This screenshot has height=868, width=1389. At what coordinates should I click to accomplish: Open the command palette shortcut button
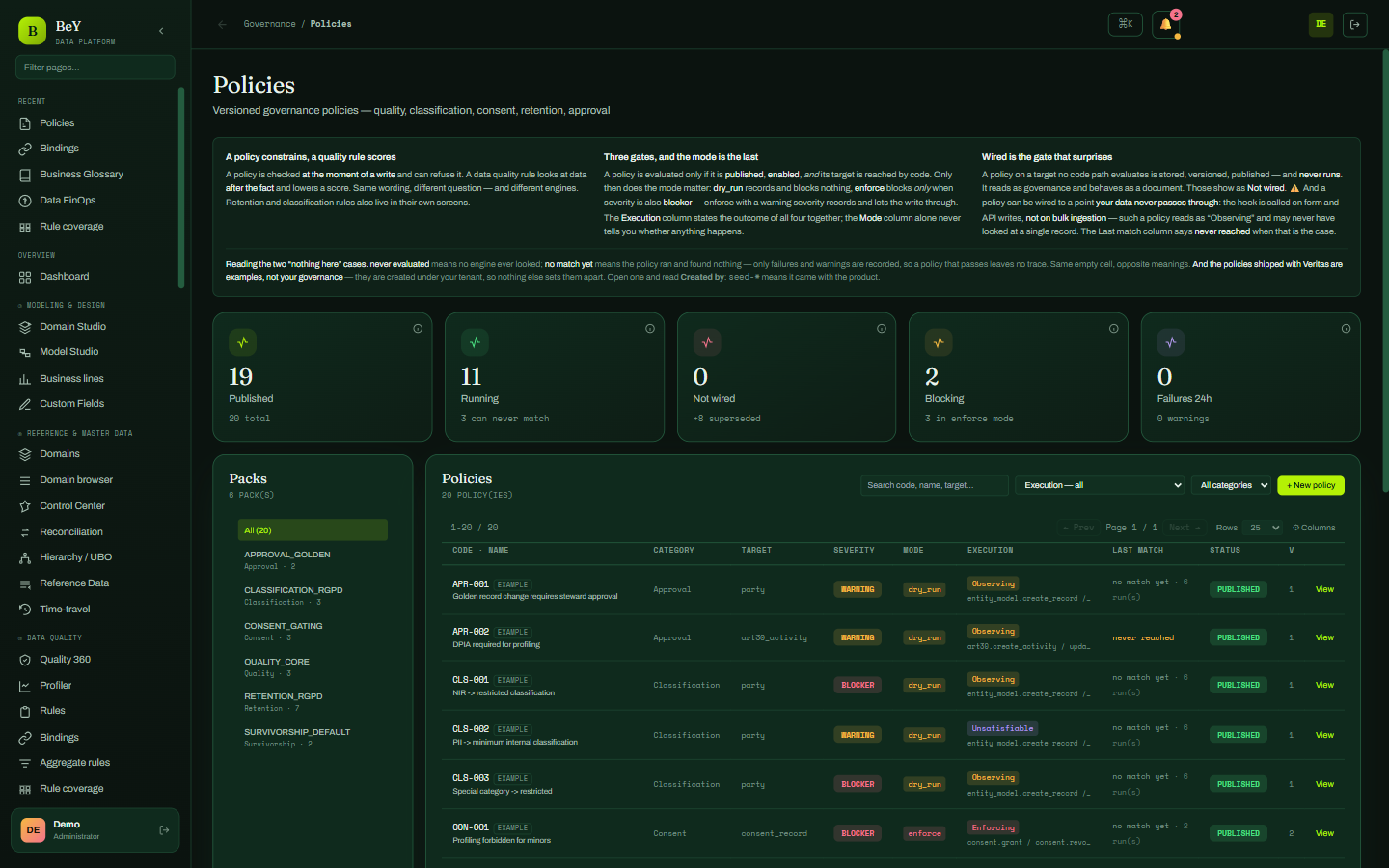coord(1126,24)
